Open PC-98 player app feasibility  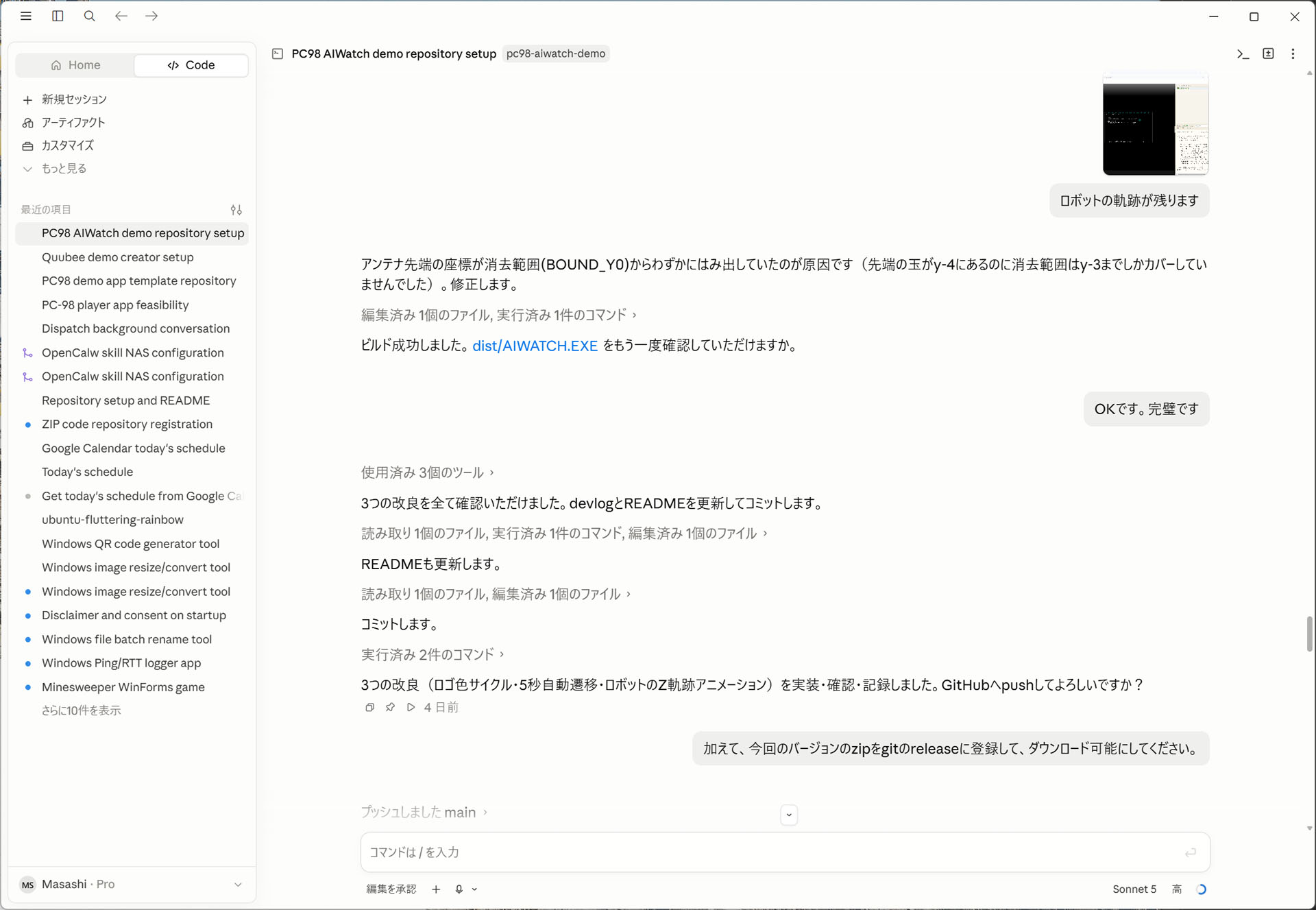(x=115, y=305)
